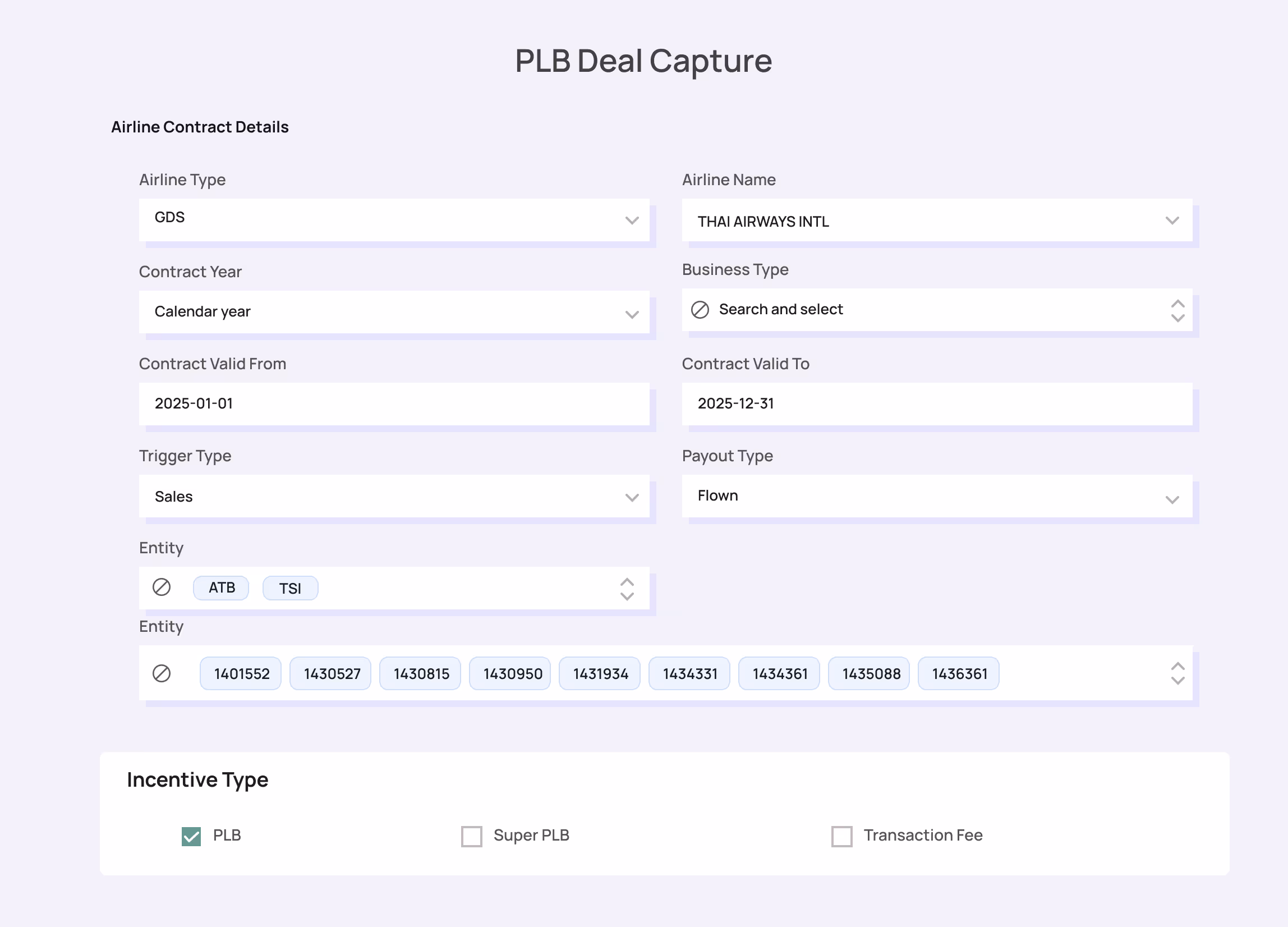Click Contract Valid To date field
The image size is (1288, 927).
[937, 404]
